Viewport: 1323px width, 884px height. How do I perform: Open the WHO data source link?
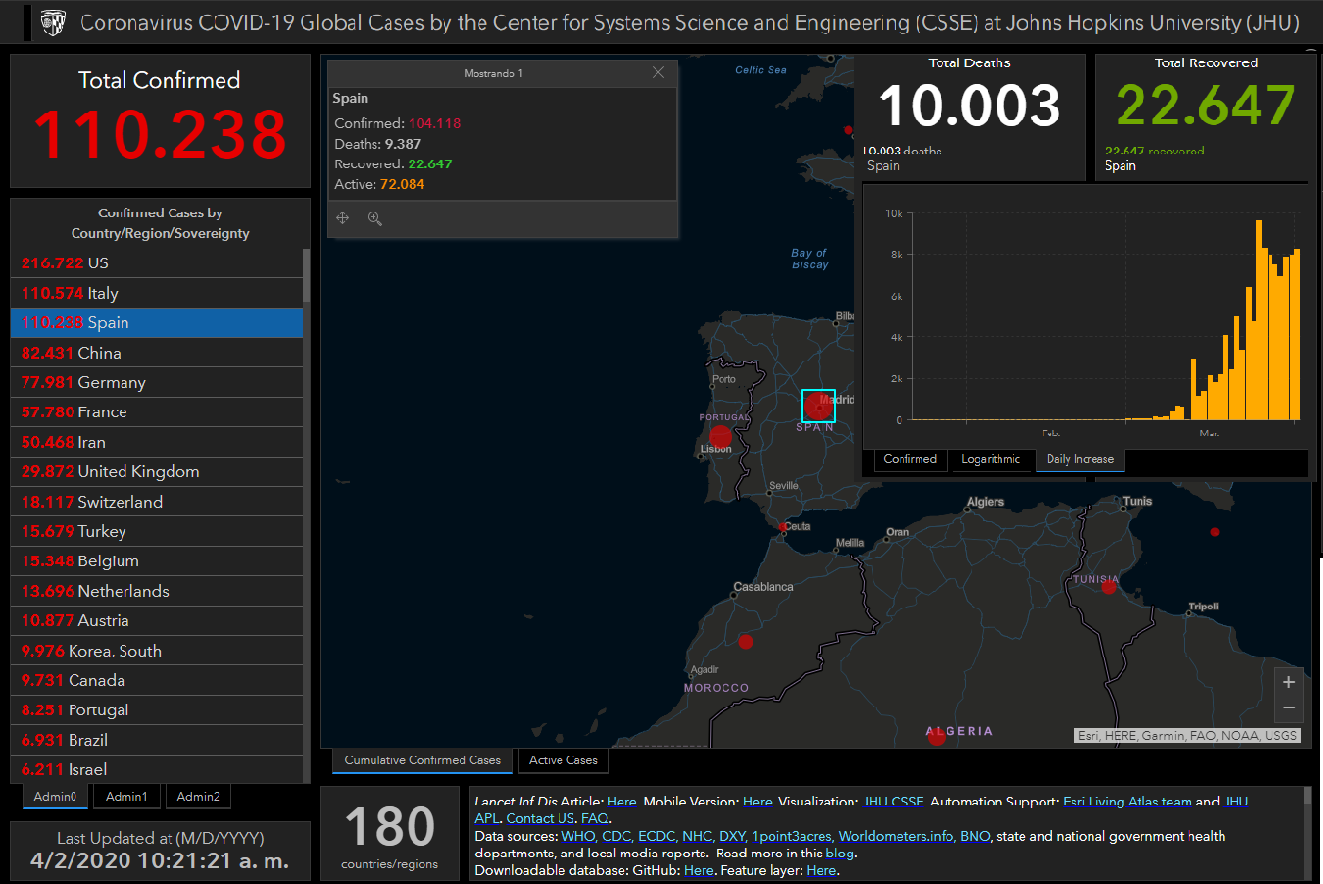577,836
